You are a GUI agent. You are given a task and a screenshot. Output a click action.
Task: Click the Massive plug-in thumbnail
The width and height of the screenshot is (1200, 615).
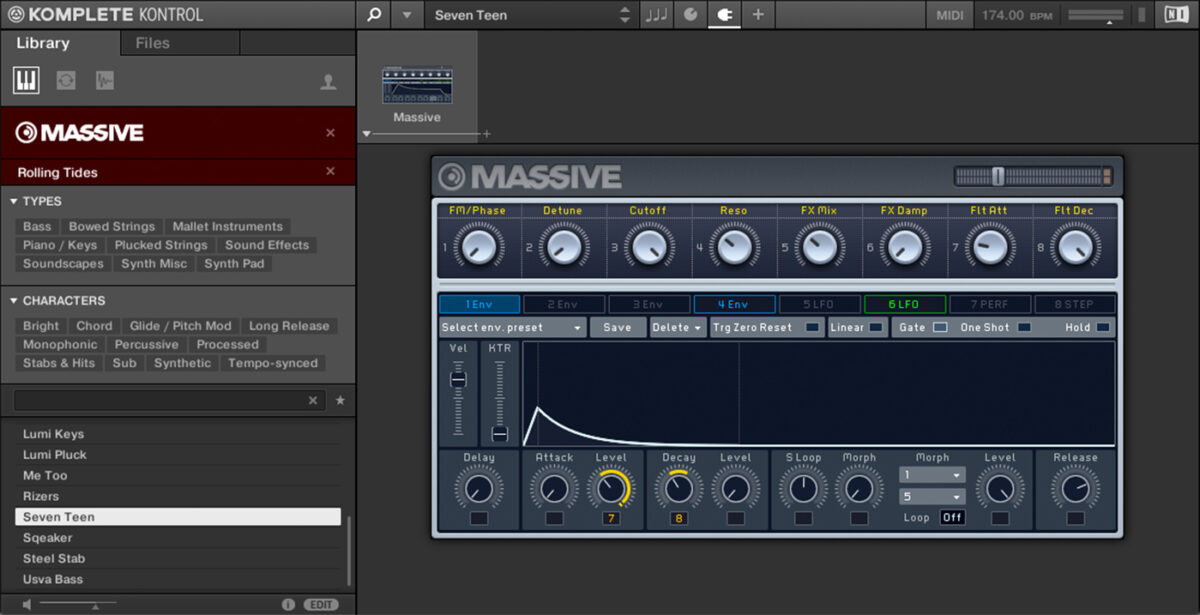[417, 86]
